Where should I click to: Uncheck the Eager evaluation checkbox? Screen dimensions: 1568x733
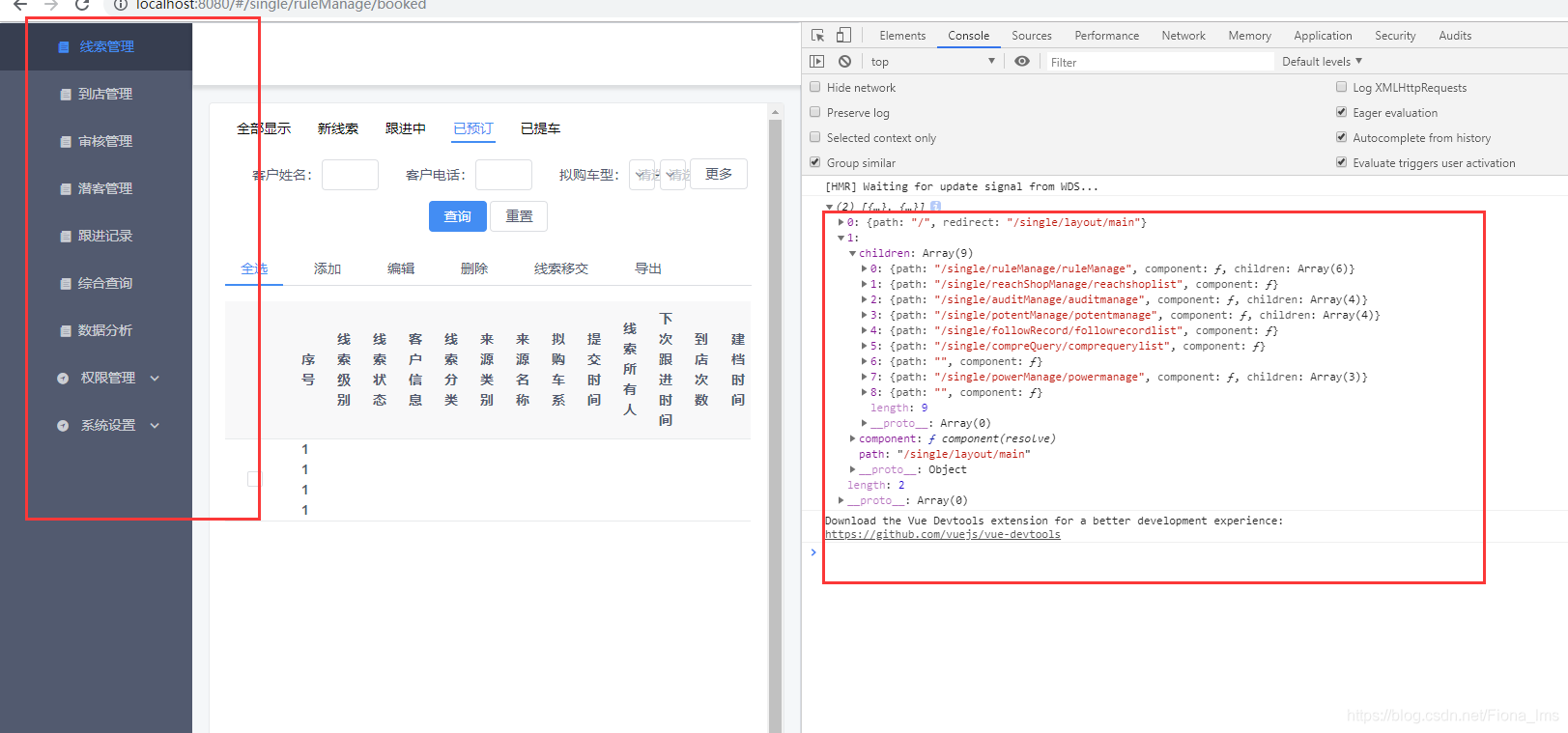click(1341, 112)
